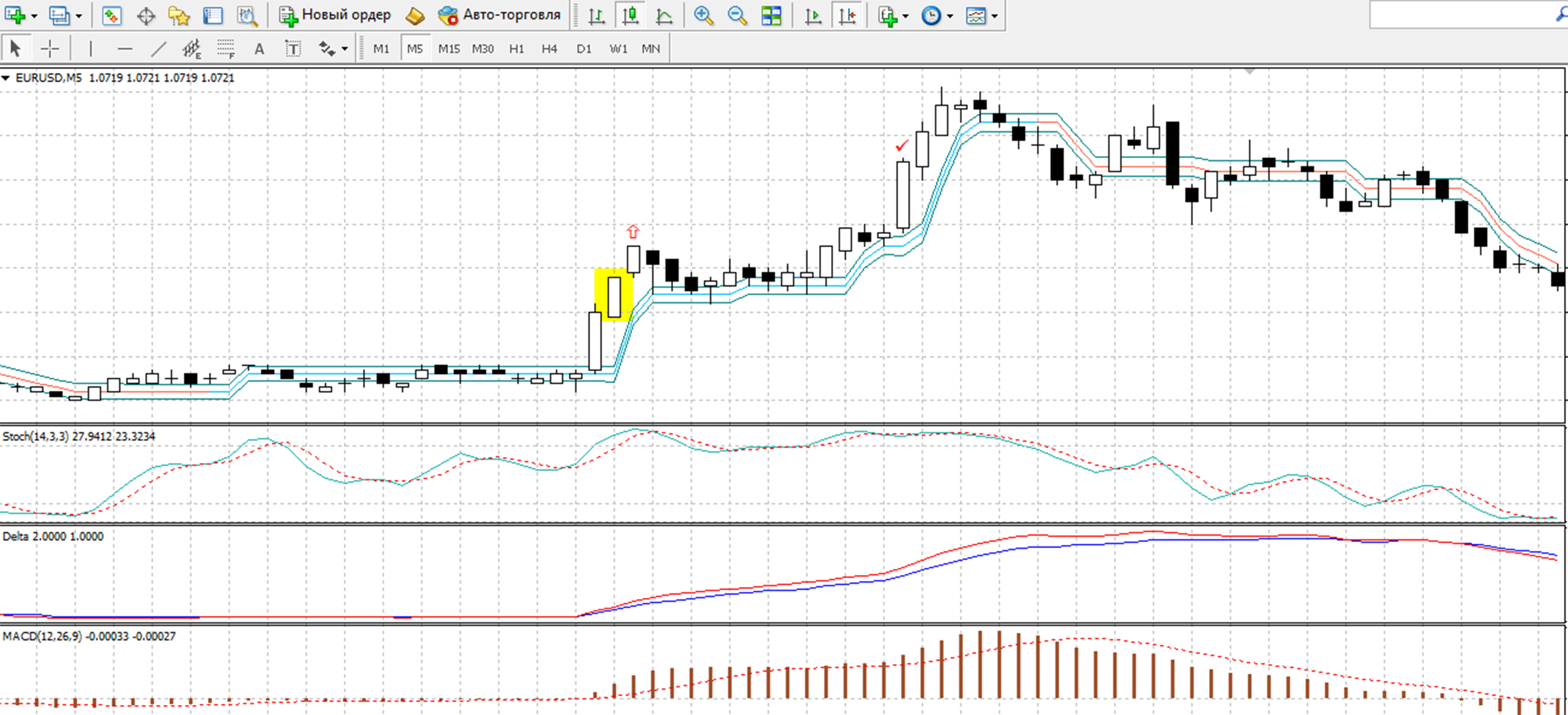1568x715 pixels.
Task: Switch to the M15 timeframe
Action: pyautogui.click(x=448, y=48)
